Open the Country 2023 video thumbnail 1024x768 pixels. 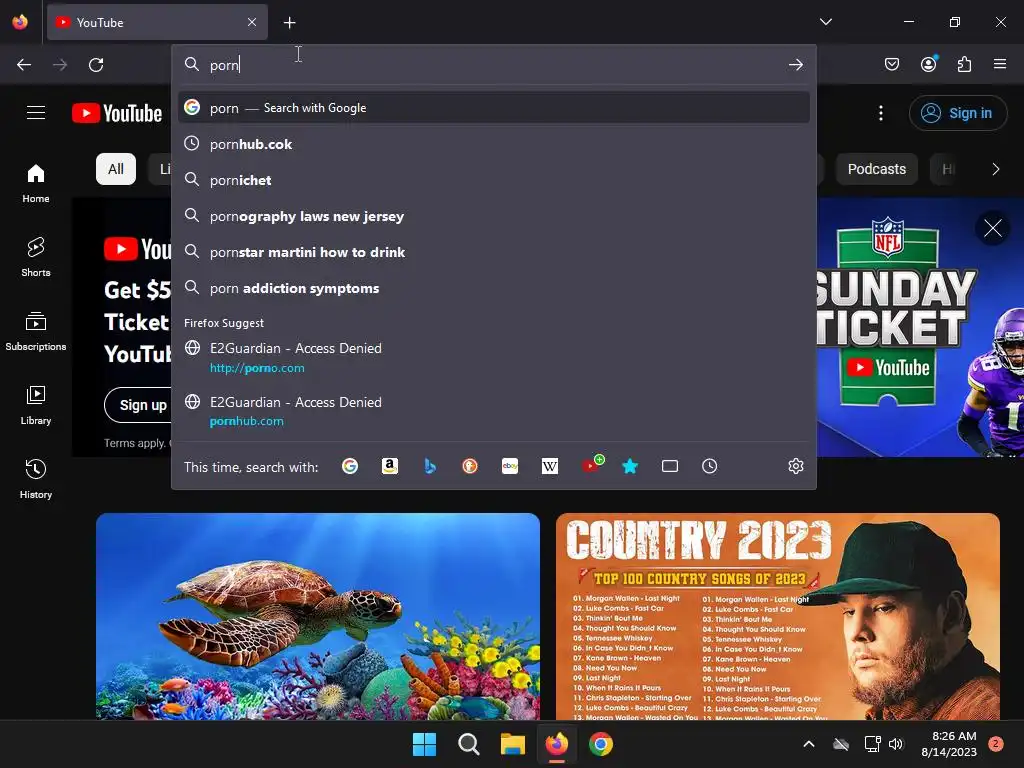[x=778, y=616]
